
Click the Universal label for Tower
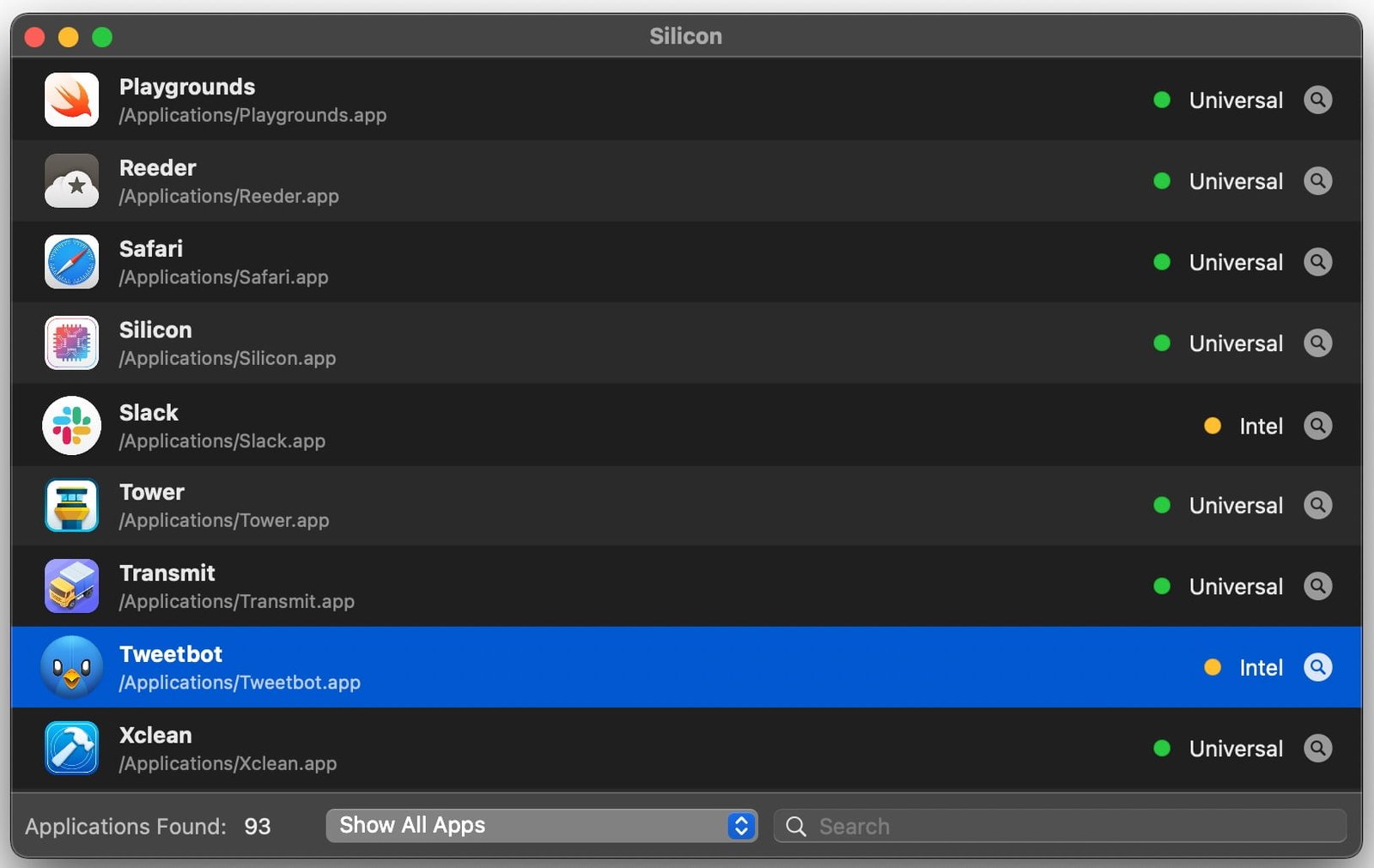coord(1236,505)
